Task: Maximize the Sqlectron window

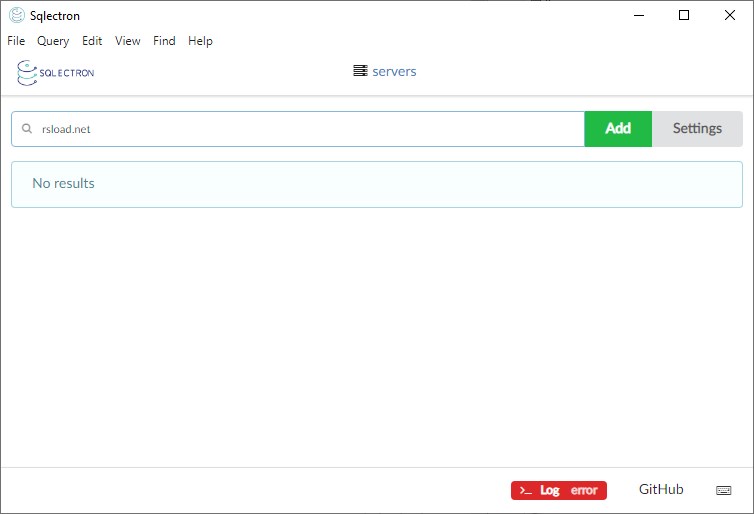Action: click(684, 15)
